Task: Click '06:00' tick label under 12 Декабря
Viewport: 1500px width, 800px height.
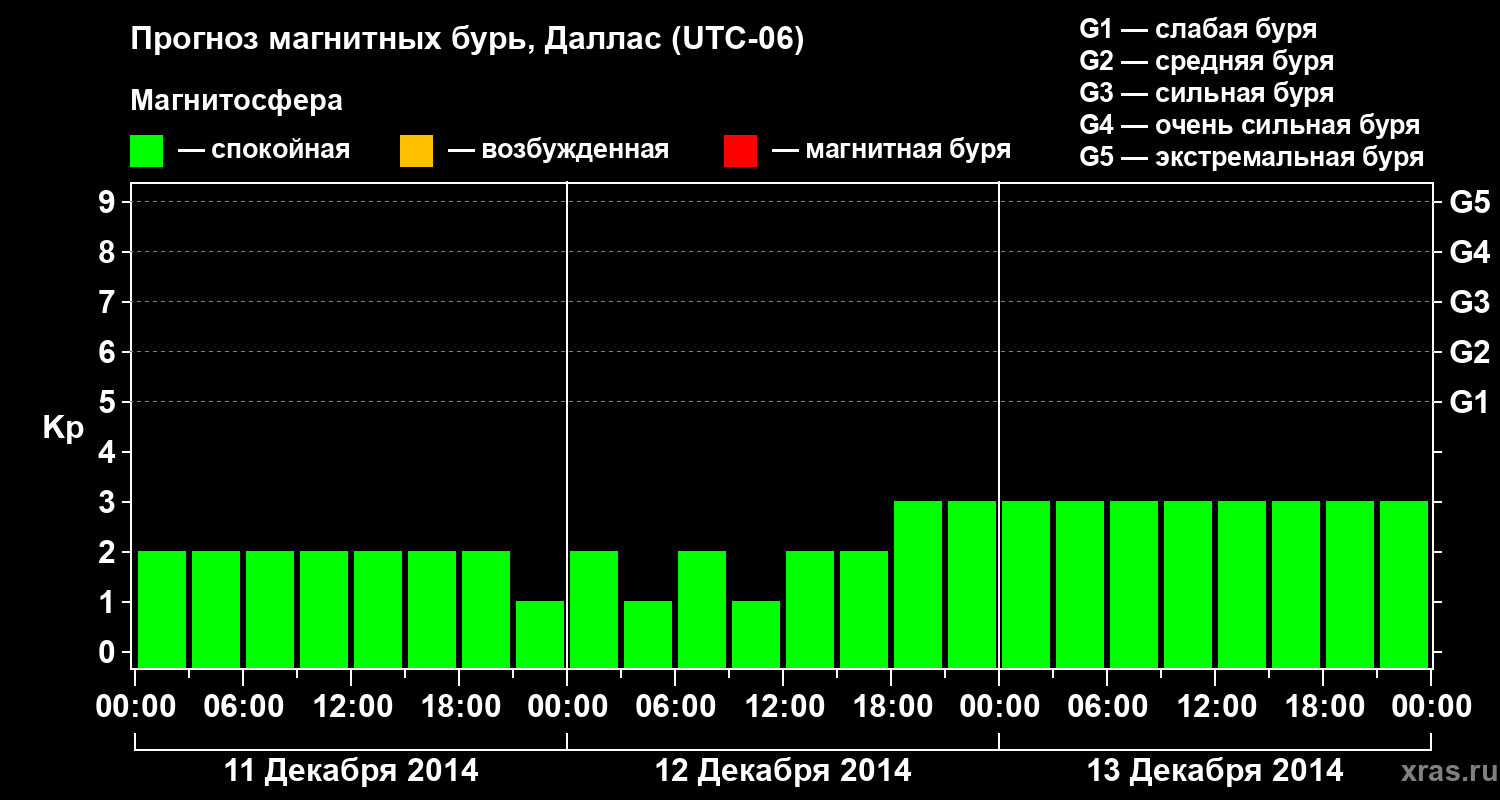Action: (675, 707)
